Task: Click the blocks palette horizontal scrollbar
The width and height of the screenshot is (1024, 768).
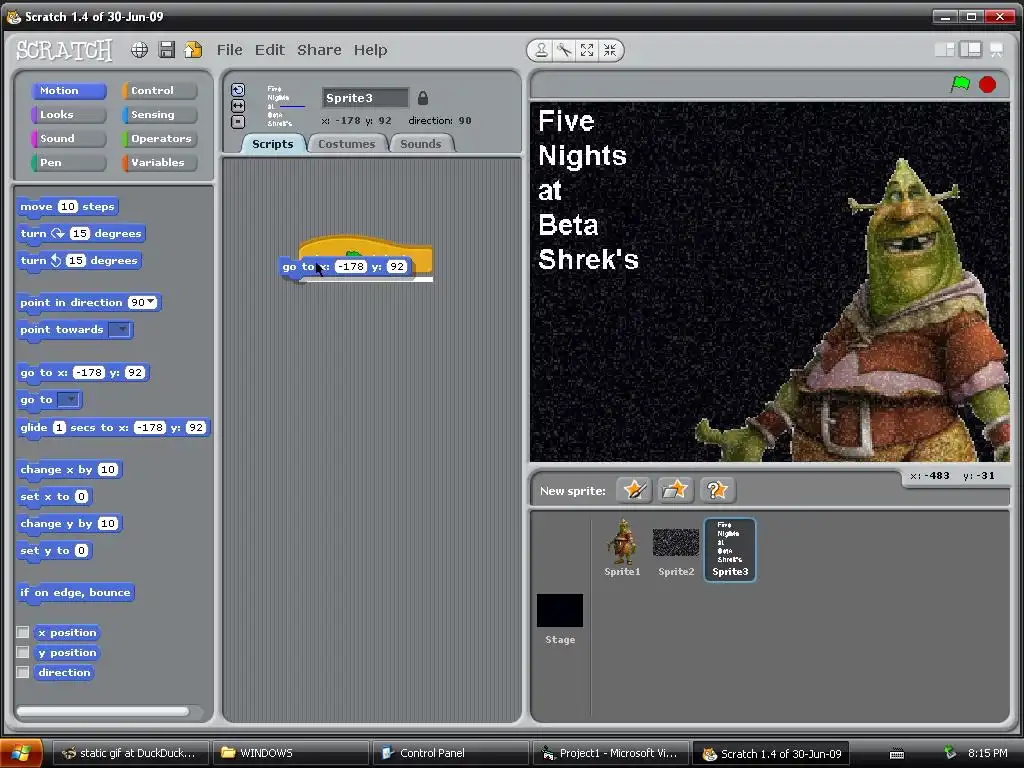Action: coord(103,711)
